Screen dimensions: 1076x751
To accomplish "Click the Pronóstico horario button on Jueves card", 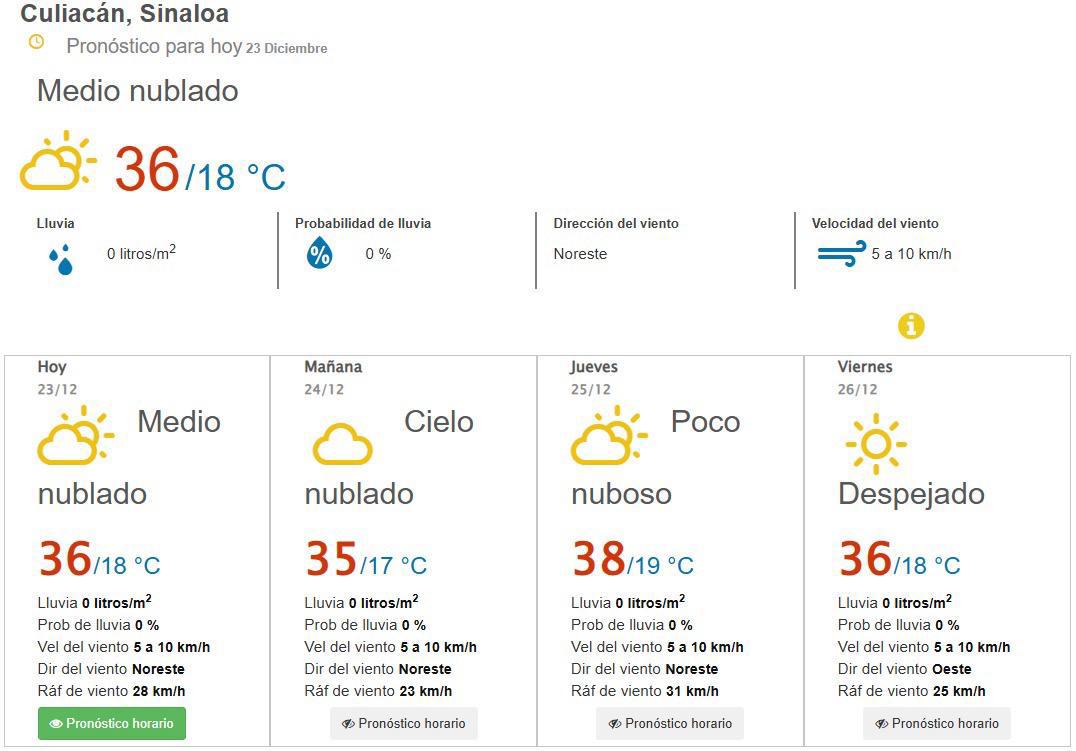I will 669,723.
